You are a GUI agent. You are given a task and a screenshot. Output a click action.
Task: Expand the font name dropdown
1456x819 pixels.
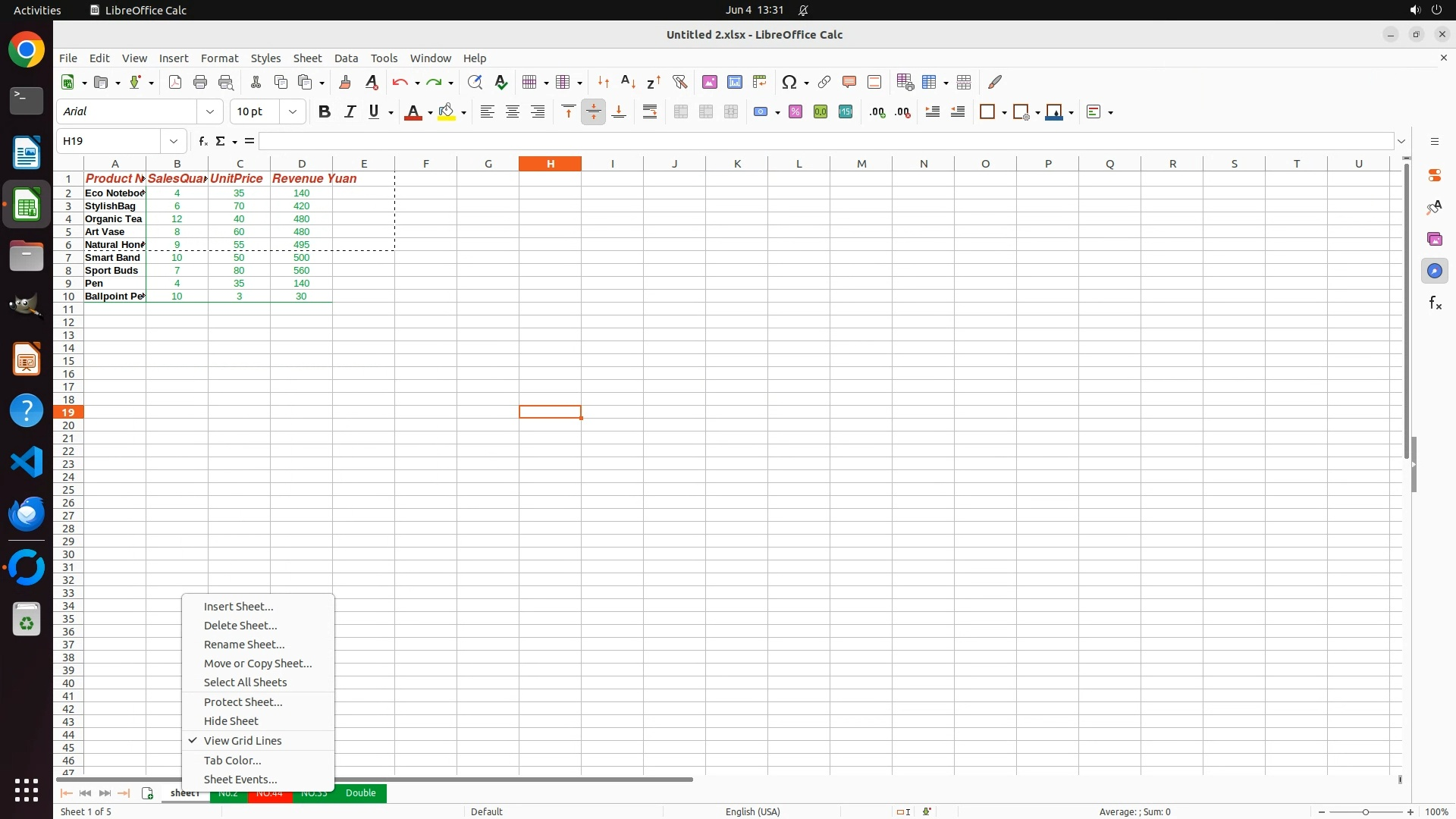click(210, 112)
